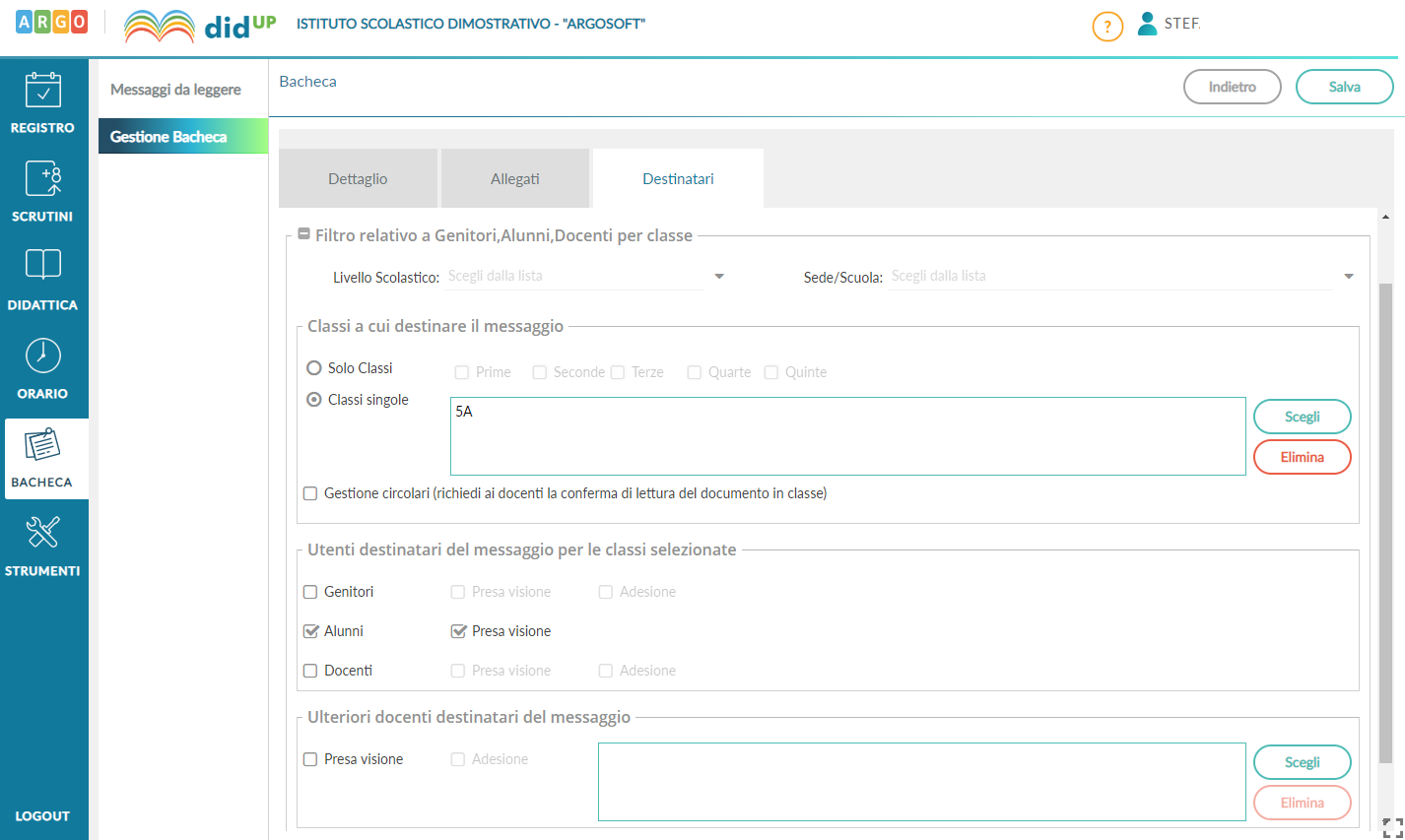Switch to the Dettaglio tab
1405x840 pixels.
(358, 178)
